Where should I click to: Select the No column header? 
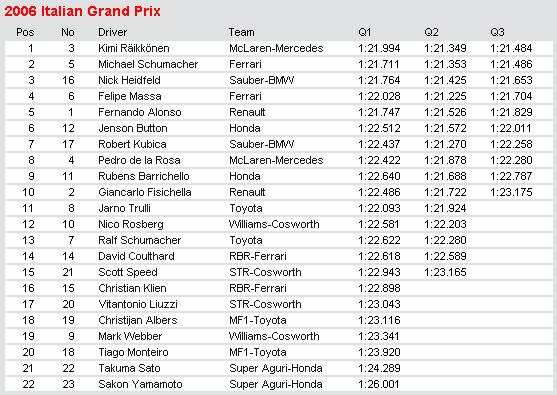[68, 32]
